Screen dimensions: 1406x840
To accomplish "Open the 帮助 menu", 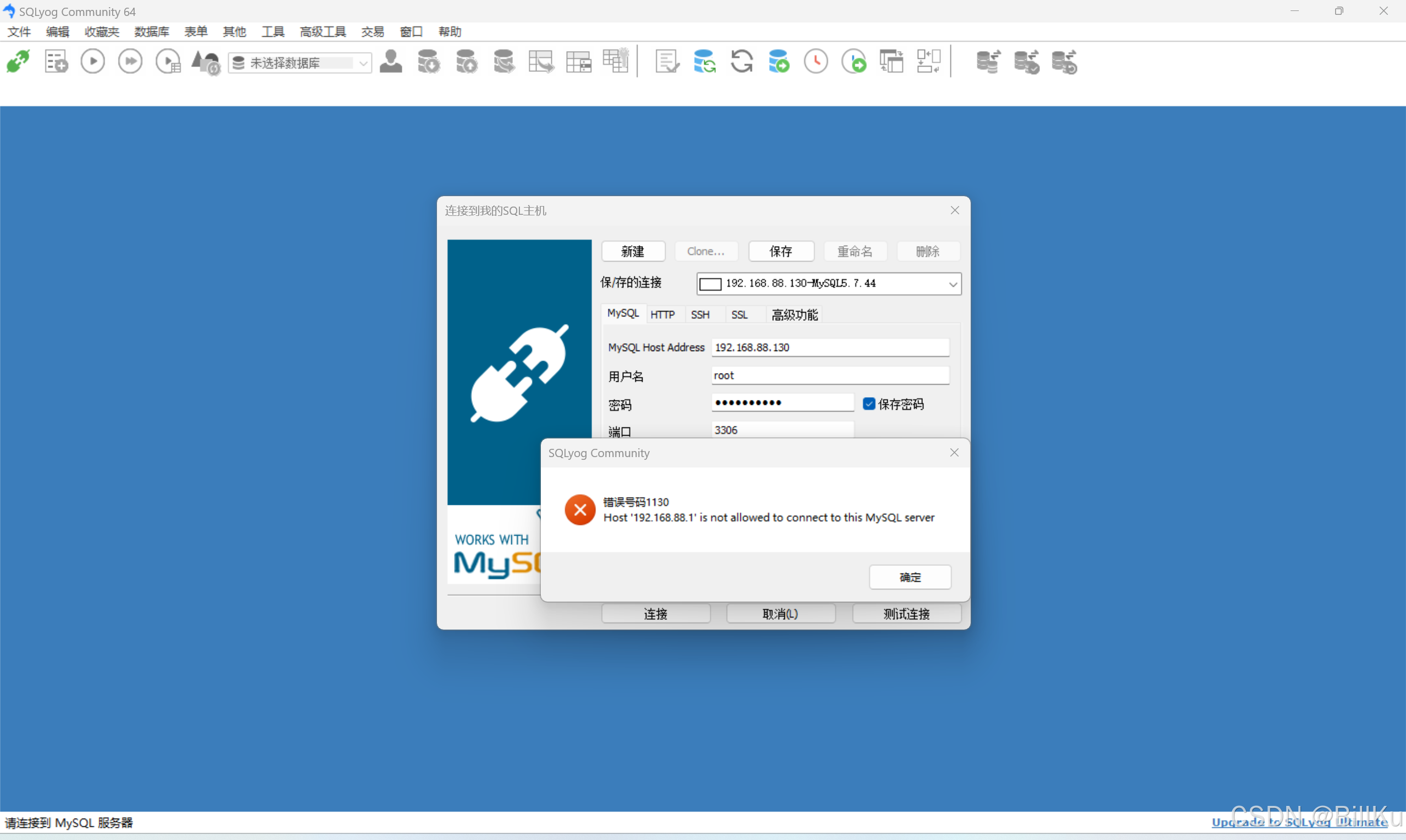I will coord(450,32).
